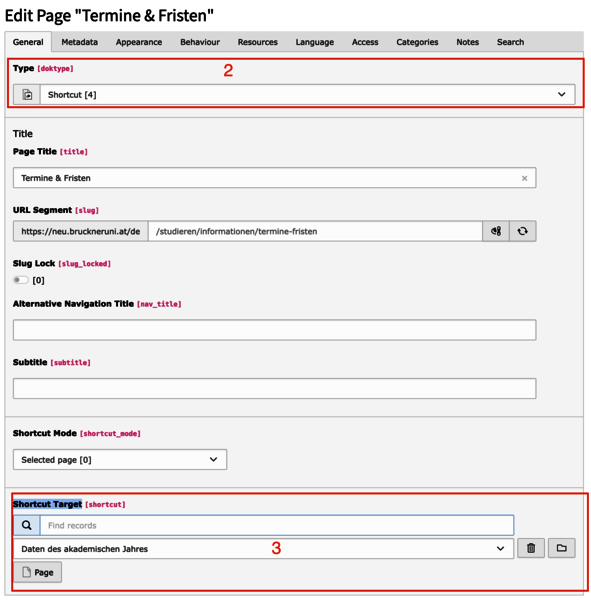
Task: Select the Categories tab
Action: click(x=417, y=42)
